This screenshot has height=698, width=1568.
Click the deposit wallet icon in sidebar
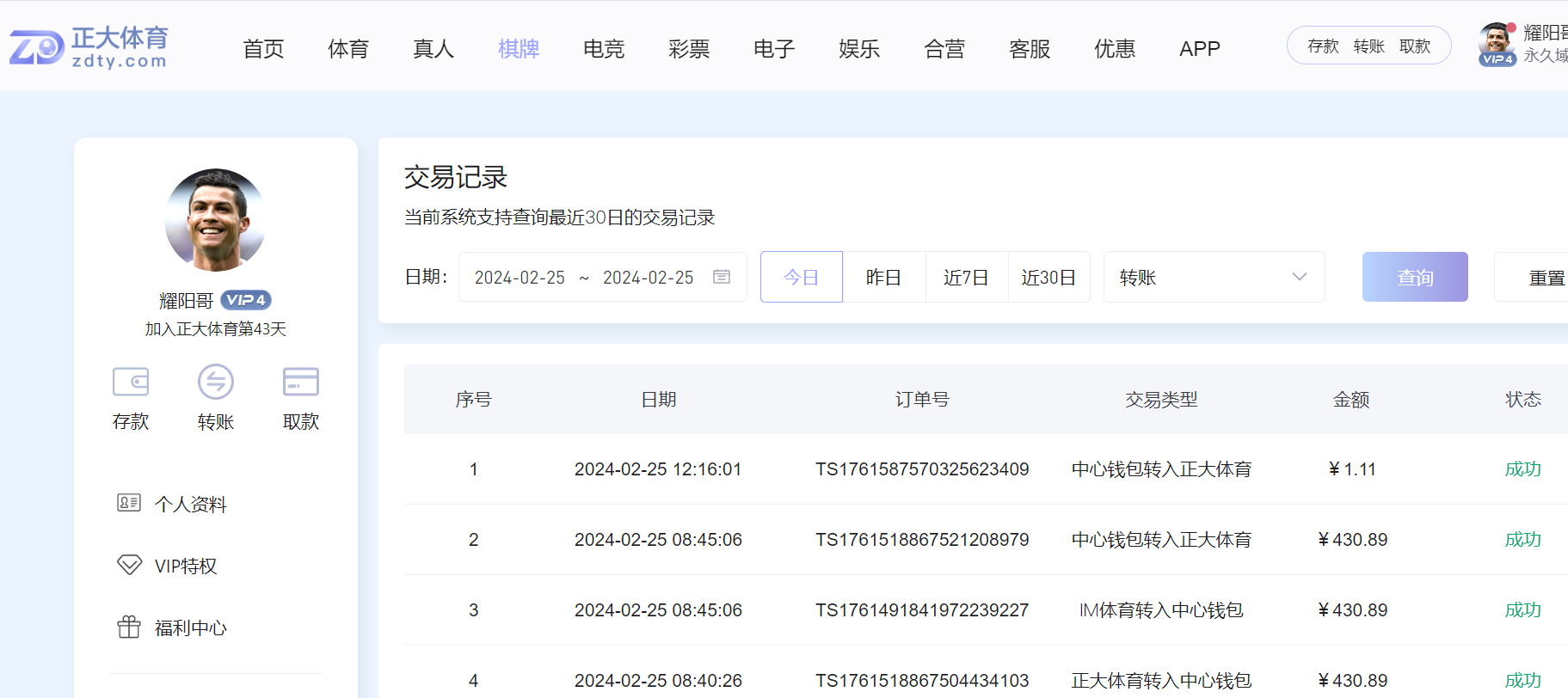tap(131, 382)
